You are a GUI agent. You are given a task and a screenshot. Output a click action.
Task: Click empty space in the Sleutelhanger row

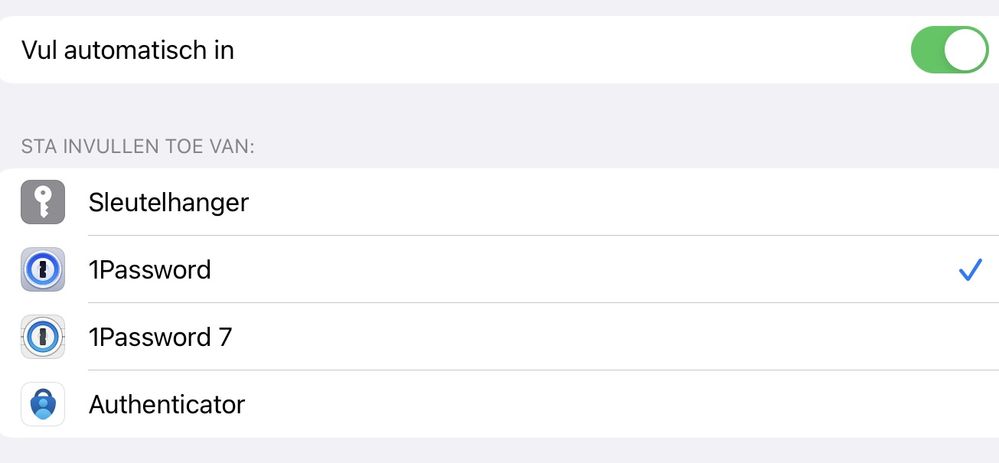point(600,203)
